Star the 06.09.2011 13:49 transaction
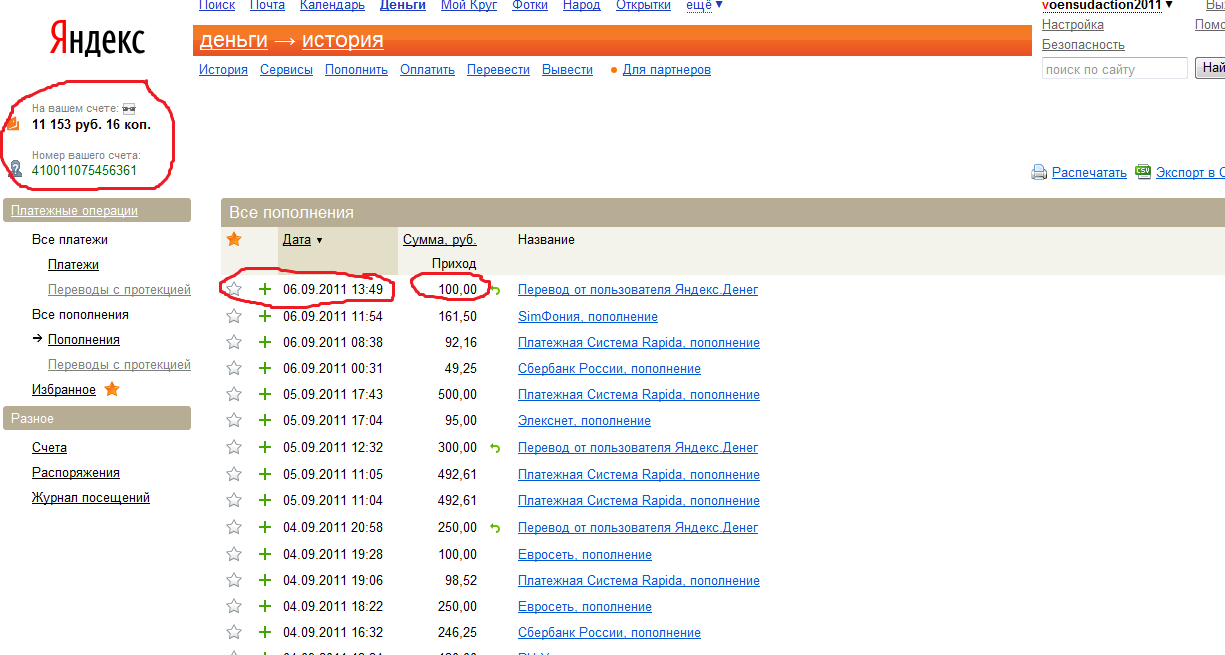The width and height of the screenshot is (1225, 655). (234, 289)
